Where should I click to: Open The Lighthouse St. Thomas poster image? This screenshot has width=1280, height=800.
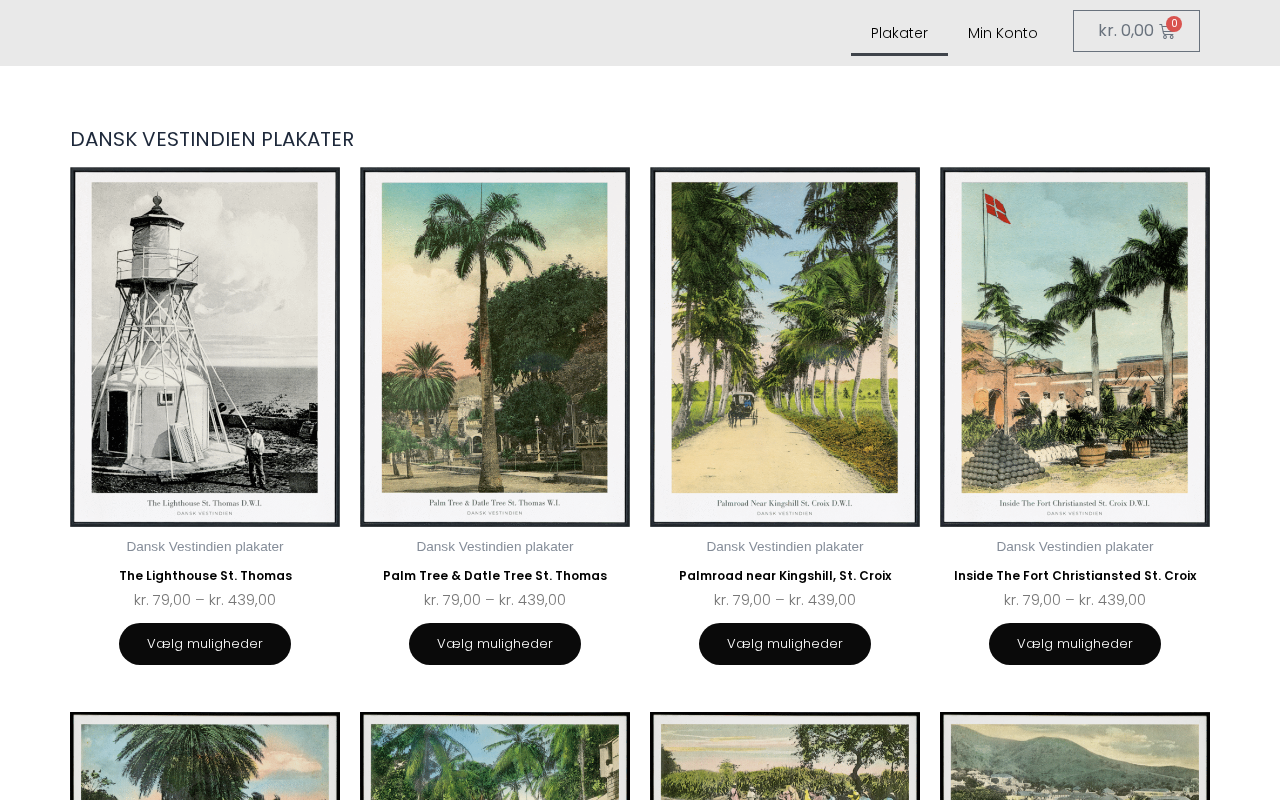(x=205, y=347)
